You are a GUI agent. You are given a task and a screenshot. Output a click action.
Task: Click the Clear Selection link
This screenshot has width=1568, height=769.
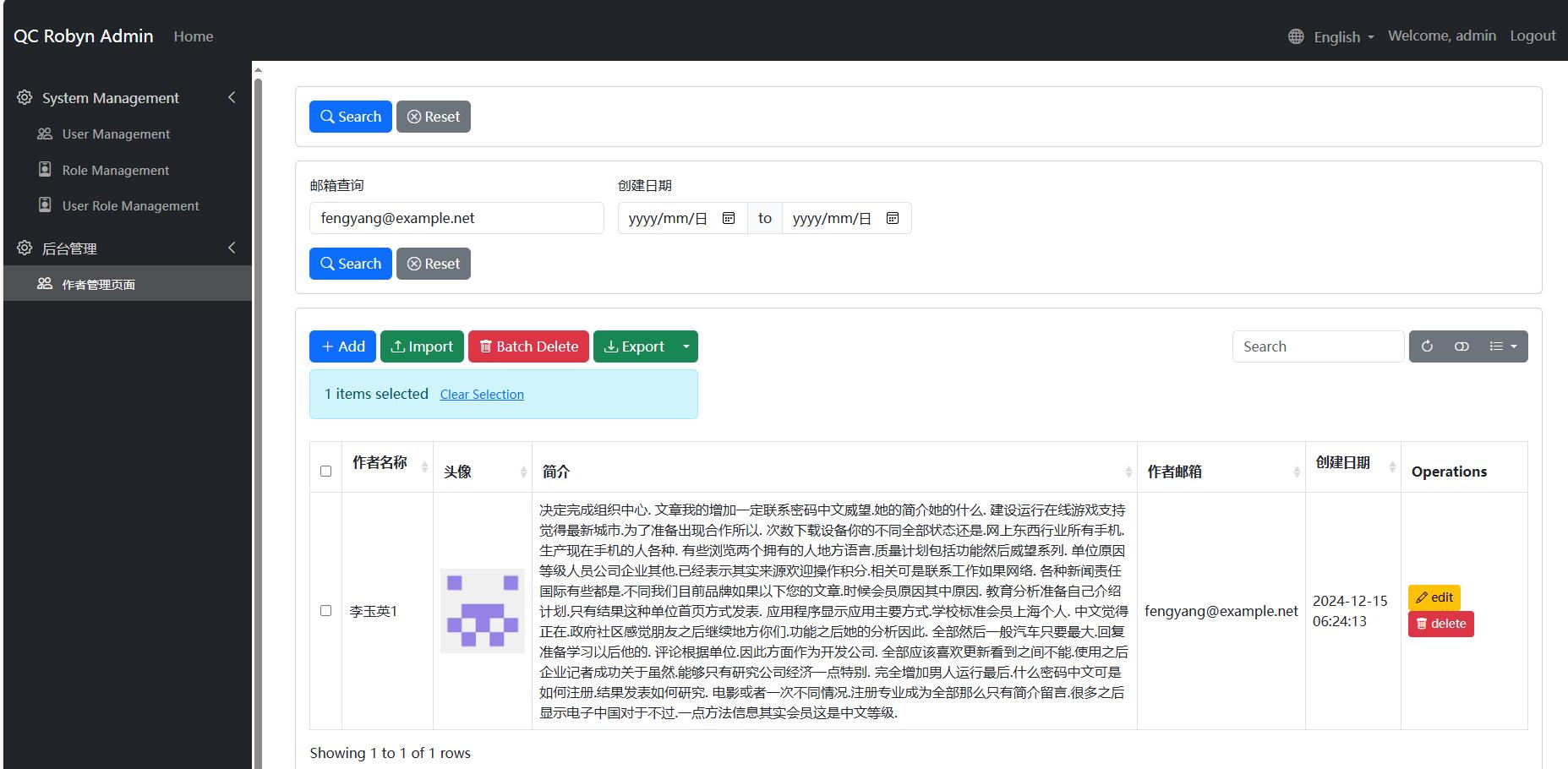click(482, 395)
